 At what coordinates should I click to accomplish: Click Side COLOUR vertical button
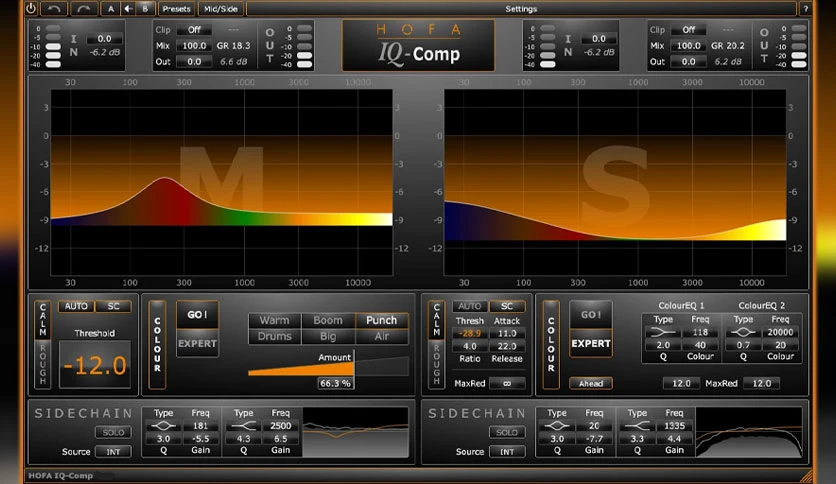pyautogui.click(x=551, y=344)
